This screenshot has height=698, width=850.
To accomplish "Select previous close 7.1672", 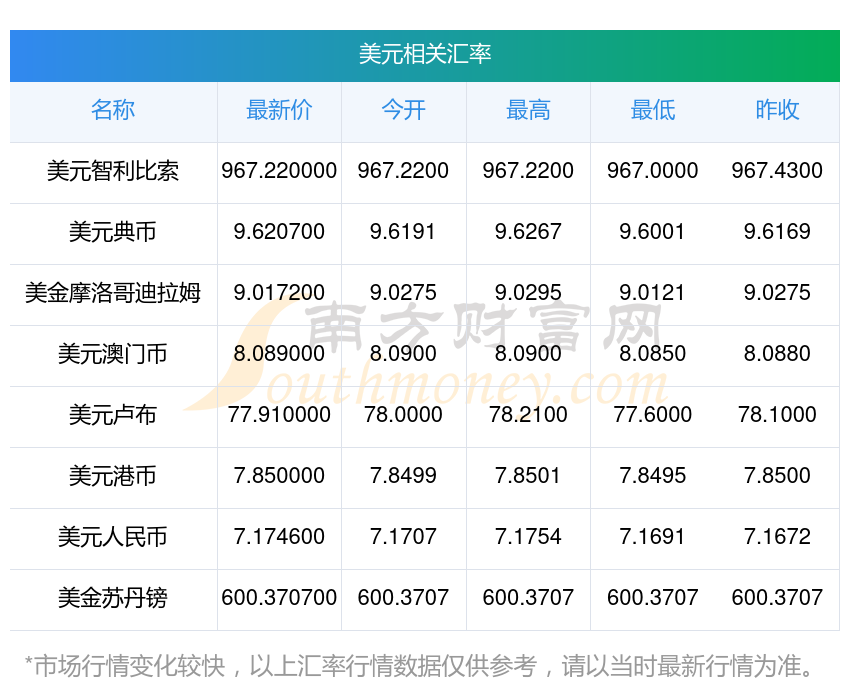I will (777, 537).
